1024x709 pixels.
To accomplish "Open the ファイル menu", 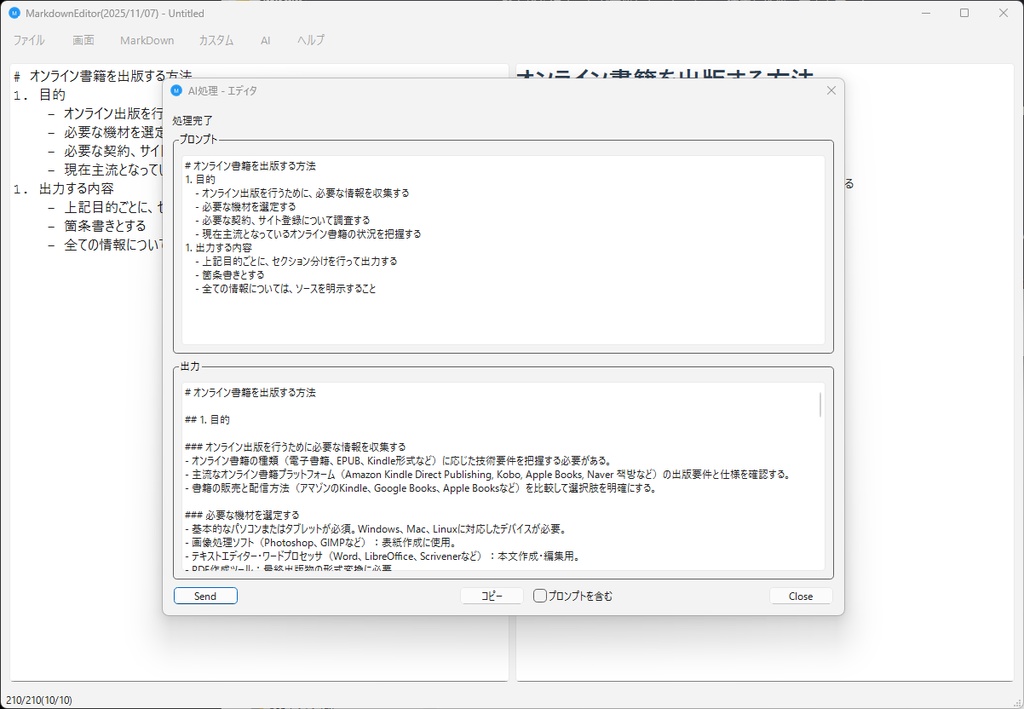I will 29,40.
